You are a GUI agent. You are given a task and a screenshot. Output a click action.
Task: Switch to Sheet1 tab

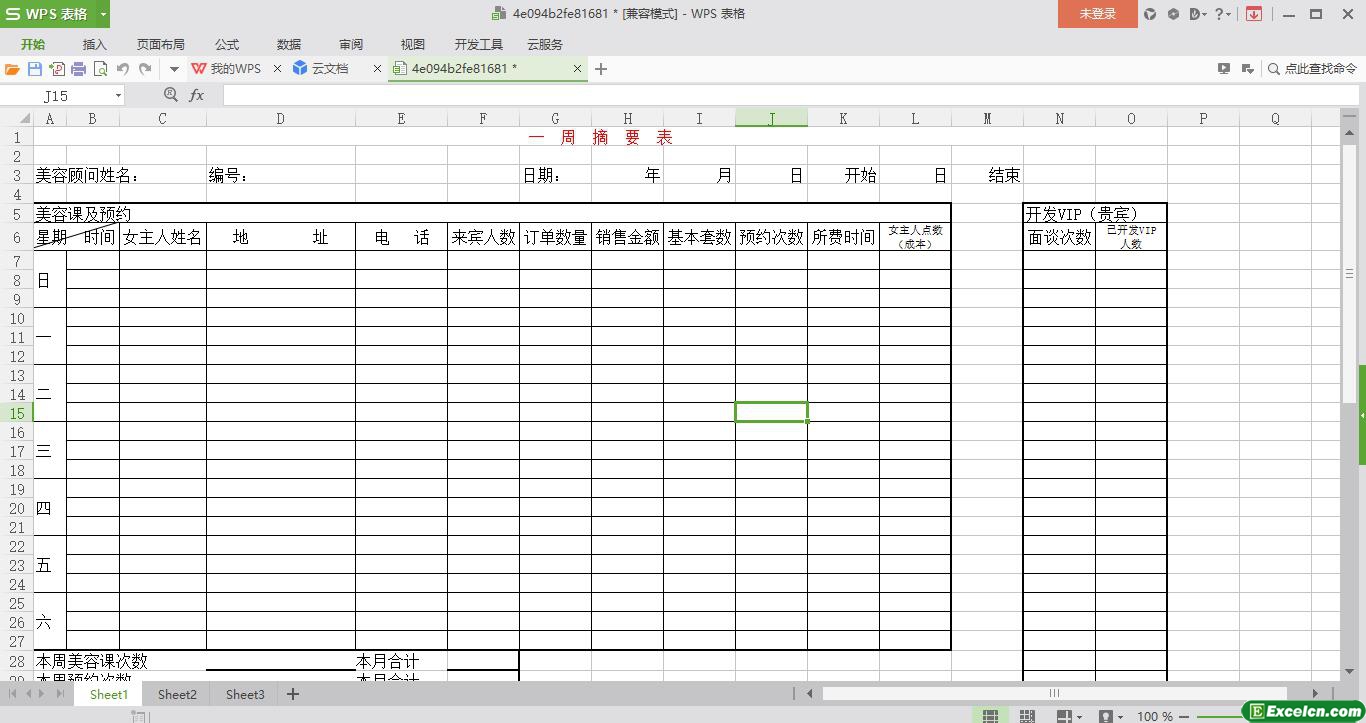pos(109,694)
